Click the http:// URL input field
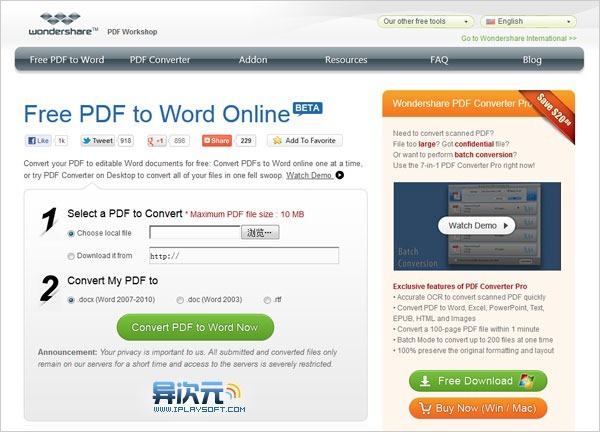The image size is (600, 432). (244, 256)
